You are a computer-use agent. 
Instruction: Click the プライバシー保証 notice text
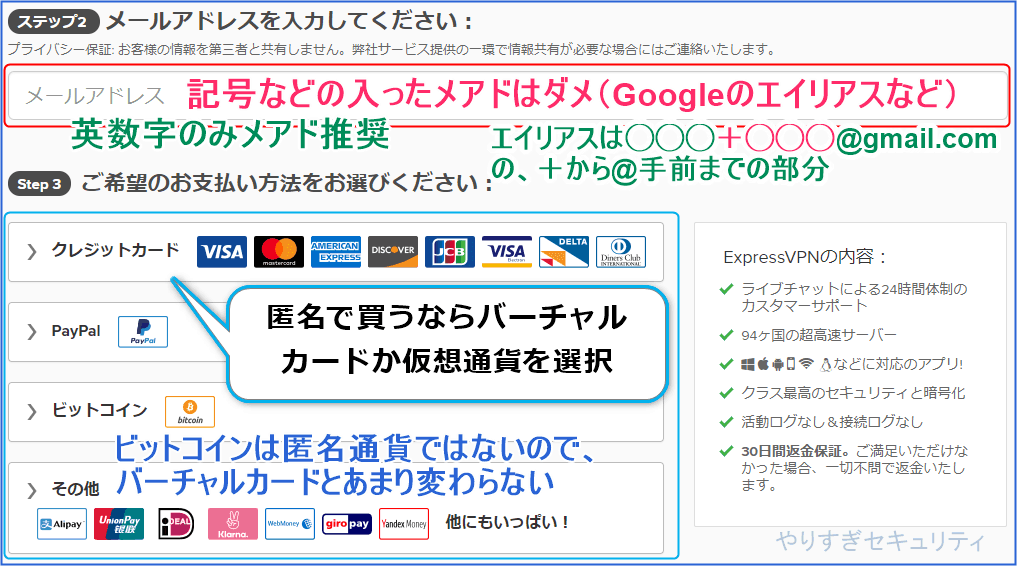click(x=392, y=49)
